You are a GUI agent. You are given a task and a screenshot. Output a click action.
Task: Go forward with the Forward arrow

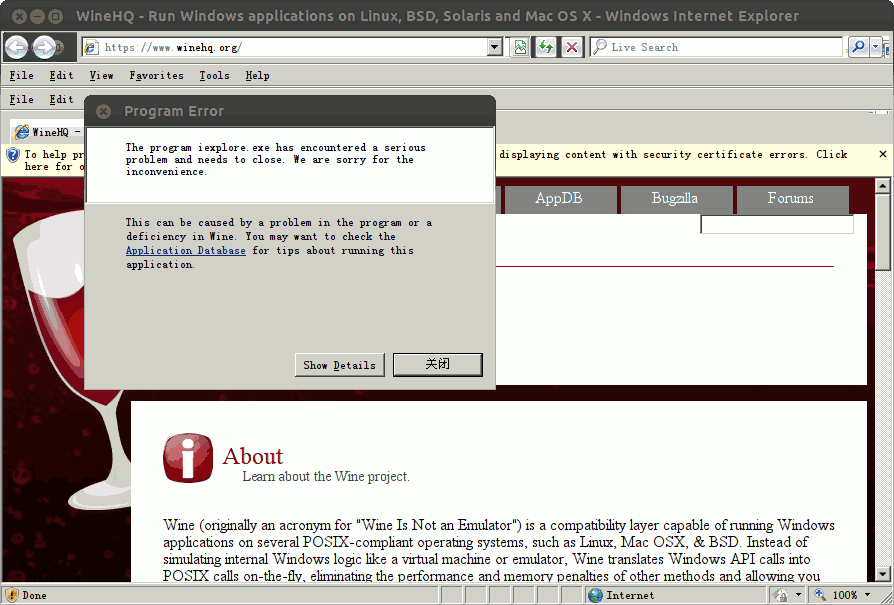(44, 47)
